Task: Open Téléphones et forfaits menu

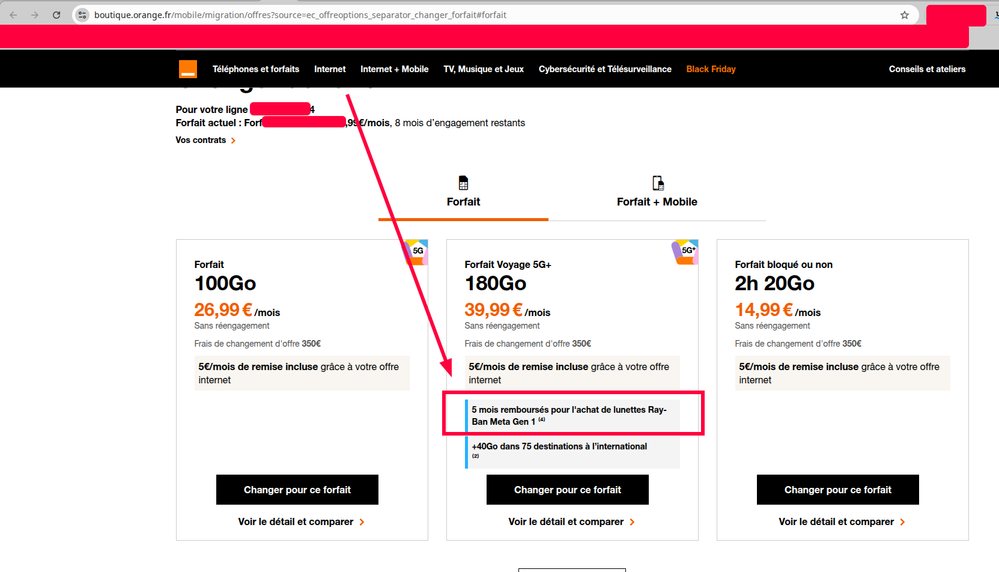Action: coord(255,69)
